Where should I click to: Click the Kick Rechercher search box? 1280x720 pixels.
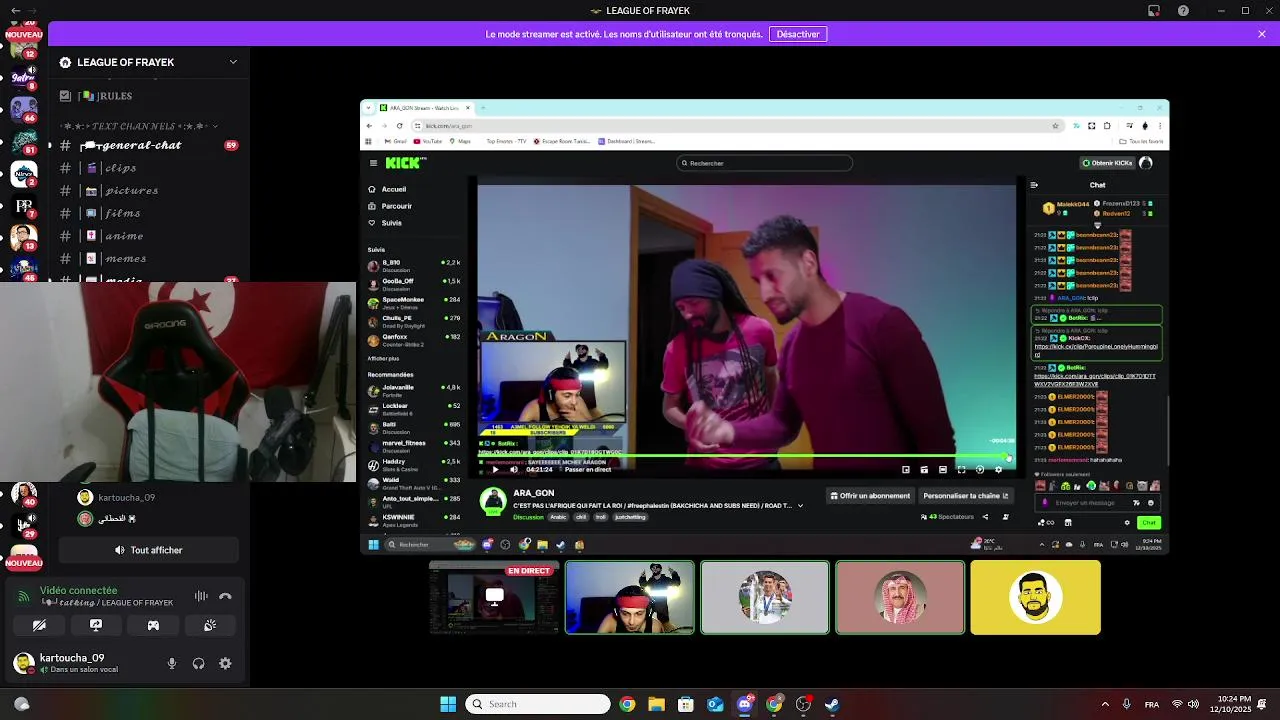(x=765, y=163)
